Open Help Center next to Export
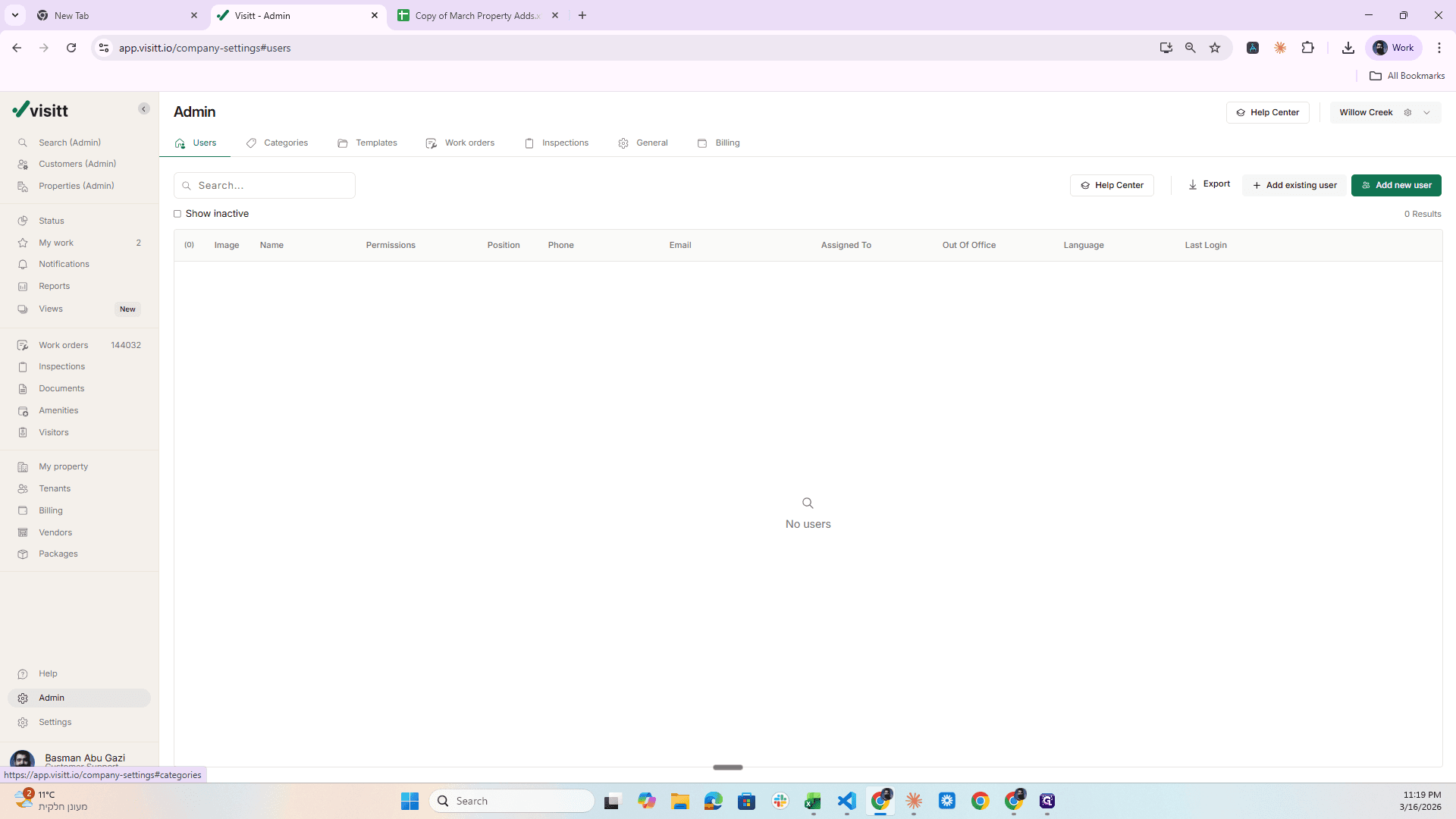The width and height of the screenshot is (1456, 819). [1112, 185]
